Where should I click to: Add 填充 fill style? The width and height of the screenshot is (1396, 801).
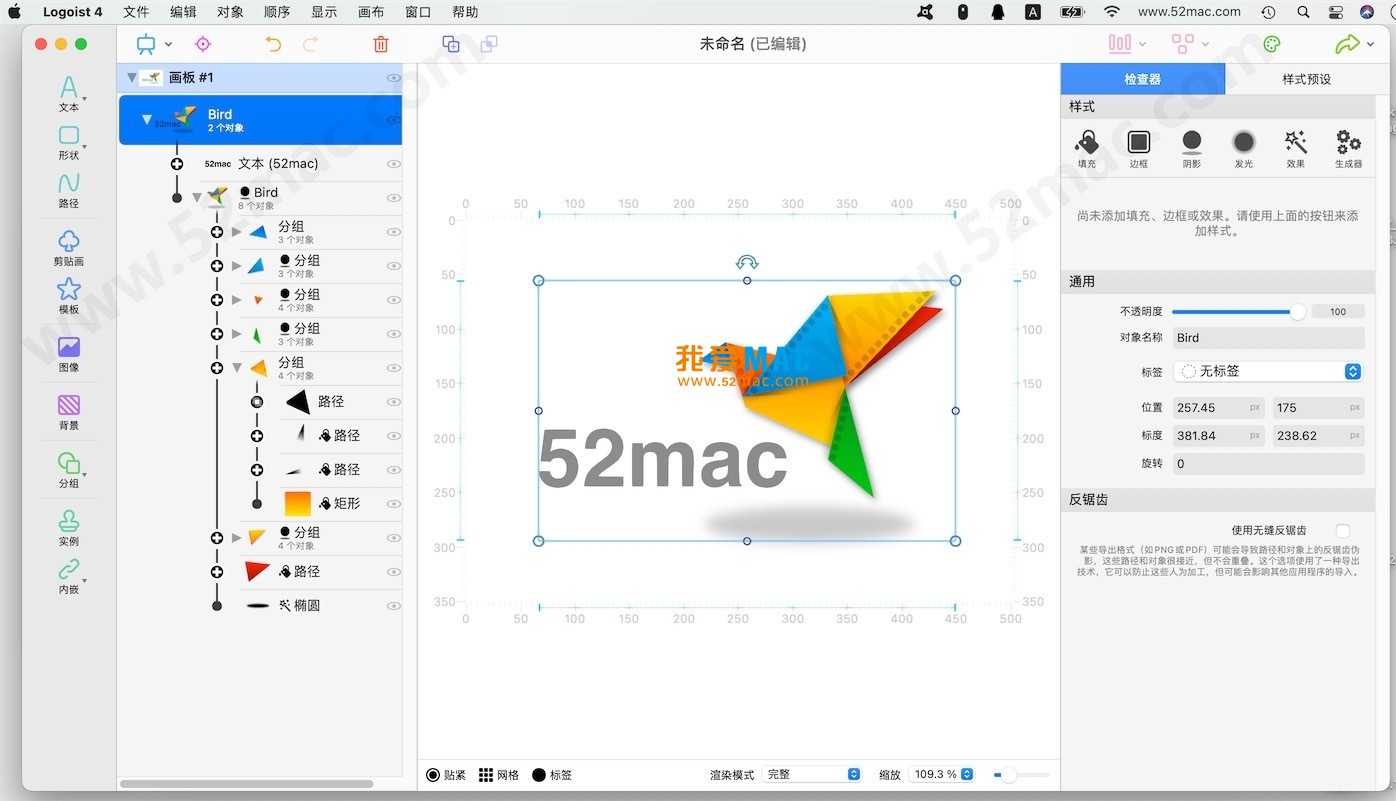[x=1086, y=148]
